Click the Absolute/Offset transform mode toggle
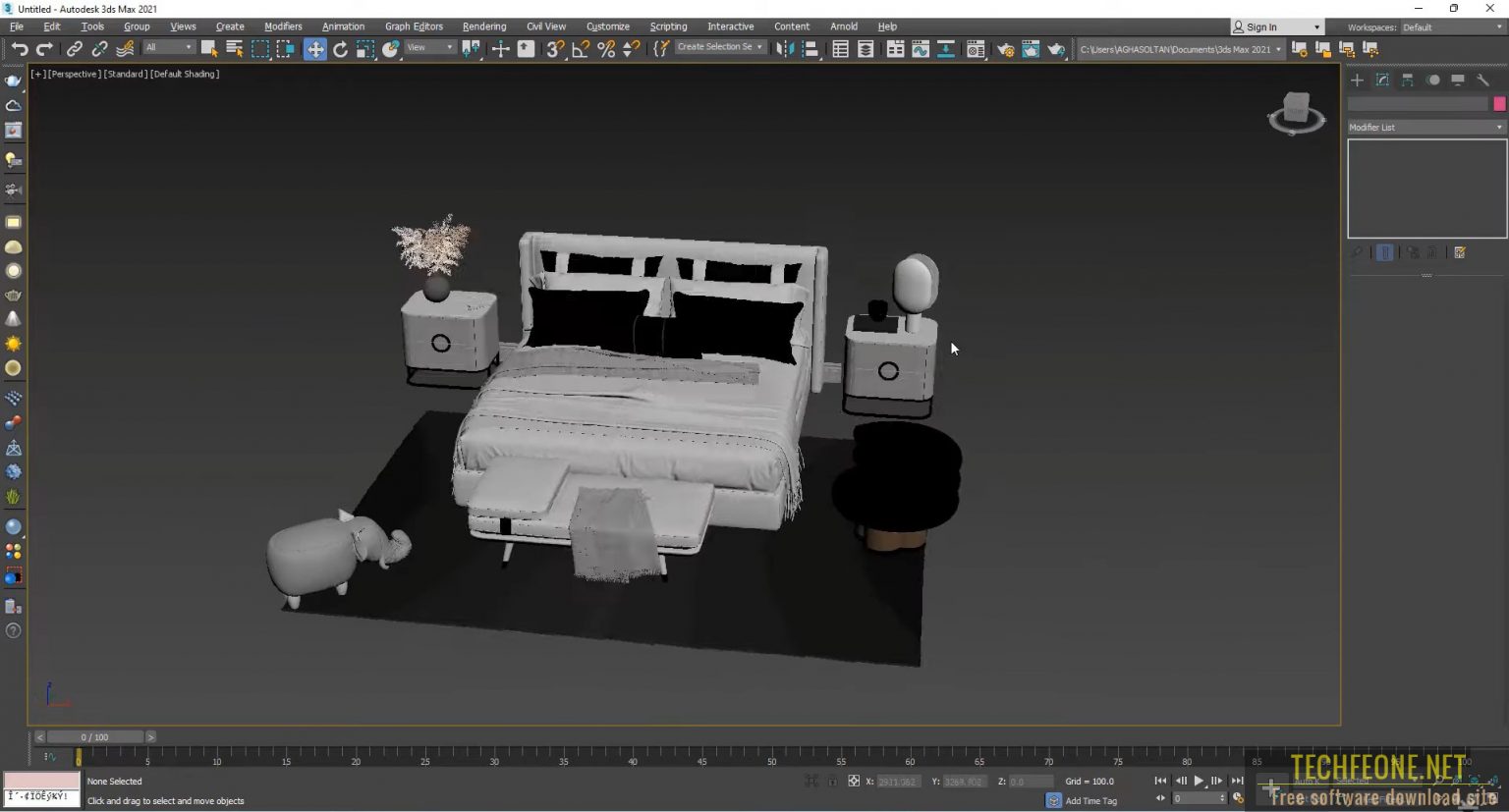Viewport: 1509px width, 812px height. tap(854, 782)
